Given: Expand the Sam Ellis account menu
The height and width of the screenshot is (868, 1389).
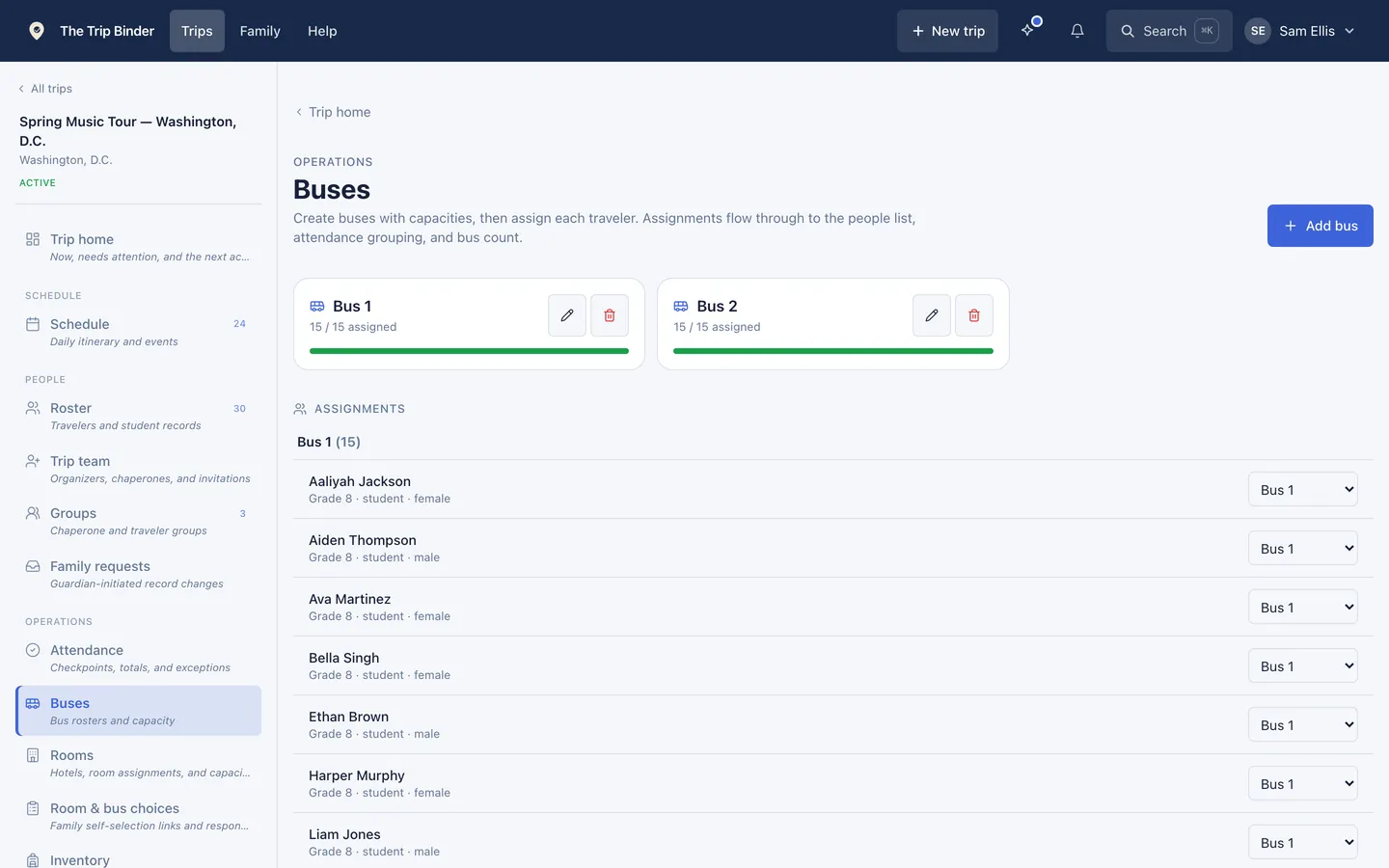Looking at the screenshot, I should [x=1300, y=31].
